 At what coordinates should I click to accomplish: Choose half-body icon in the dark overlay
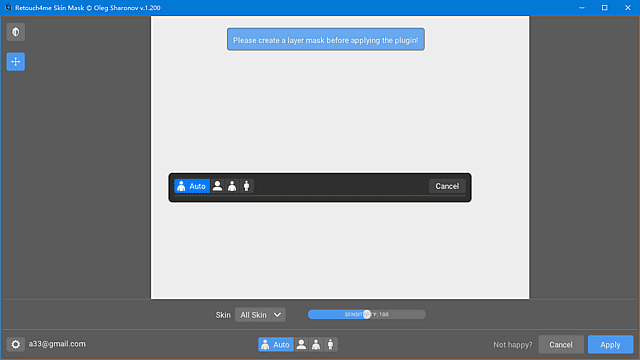(232, 186)
